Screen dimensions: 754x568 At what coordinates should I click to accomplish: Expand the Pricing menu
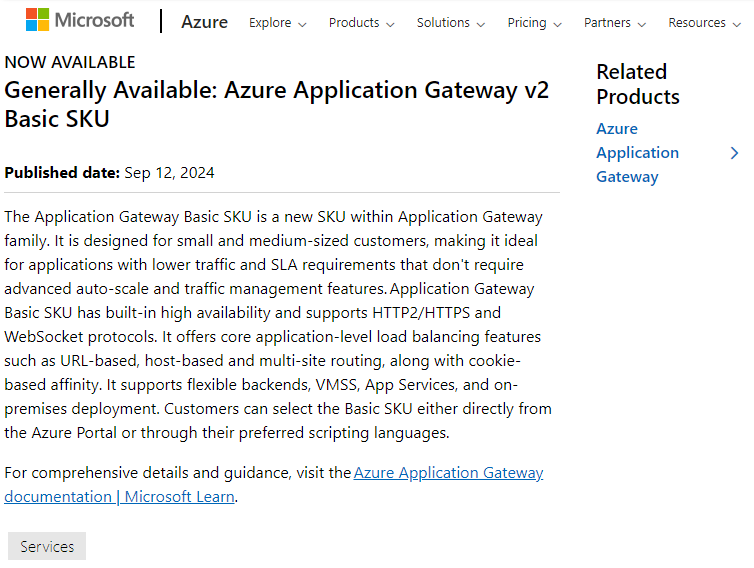(x=535, y=23)
